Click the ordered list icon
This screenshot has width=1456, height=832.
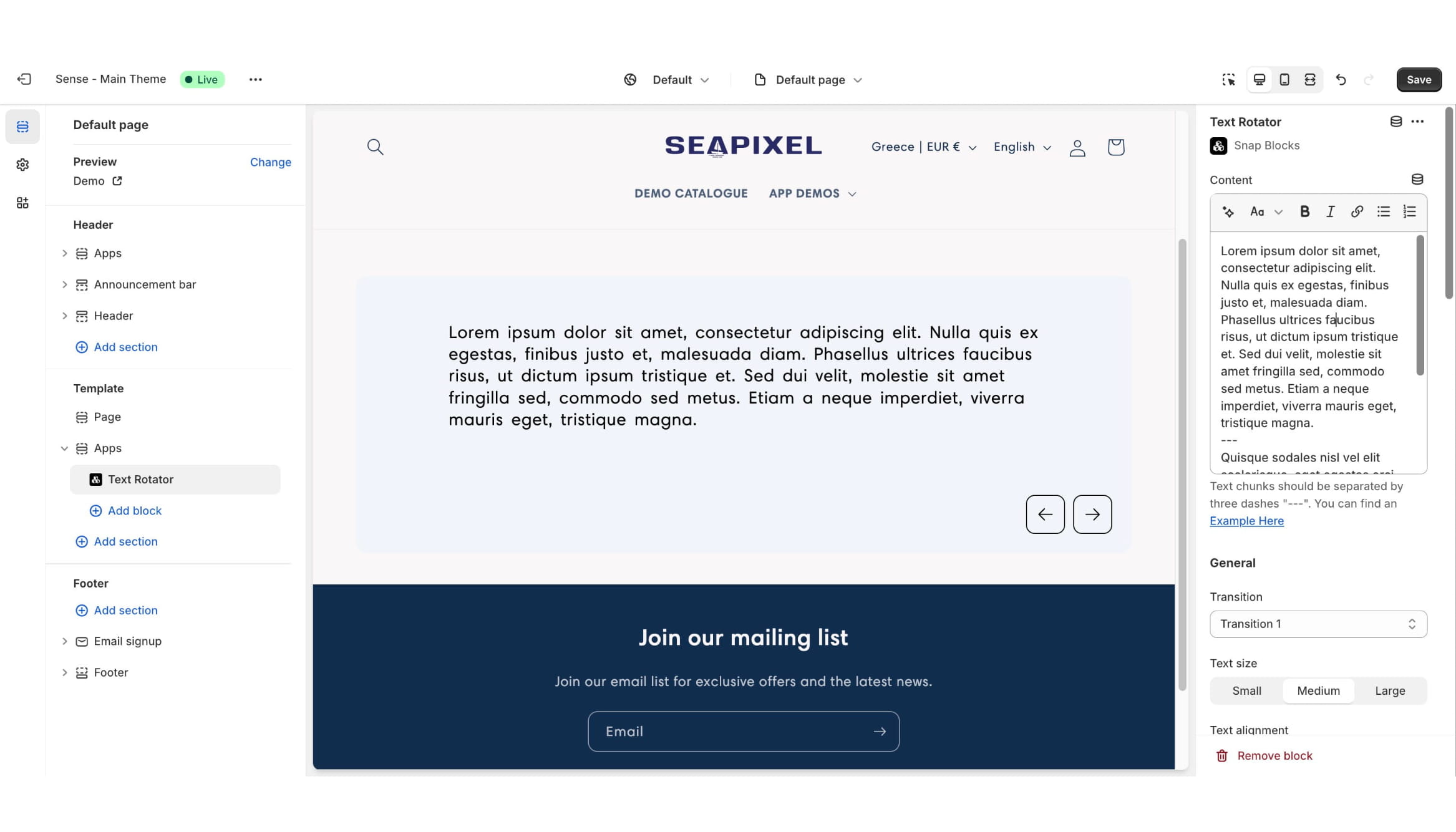1410,211
